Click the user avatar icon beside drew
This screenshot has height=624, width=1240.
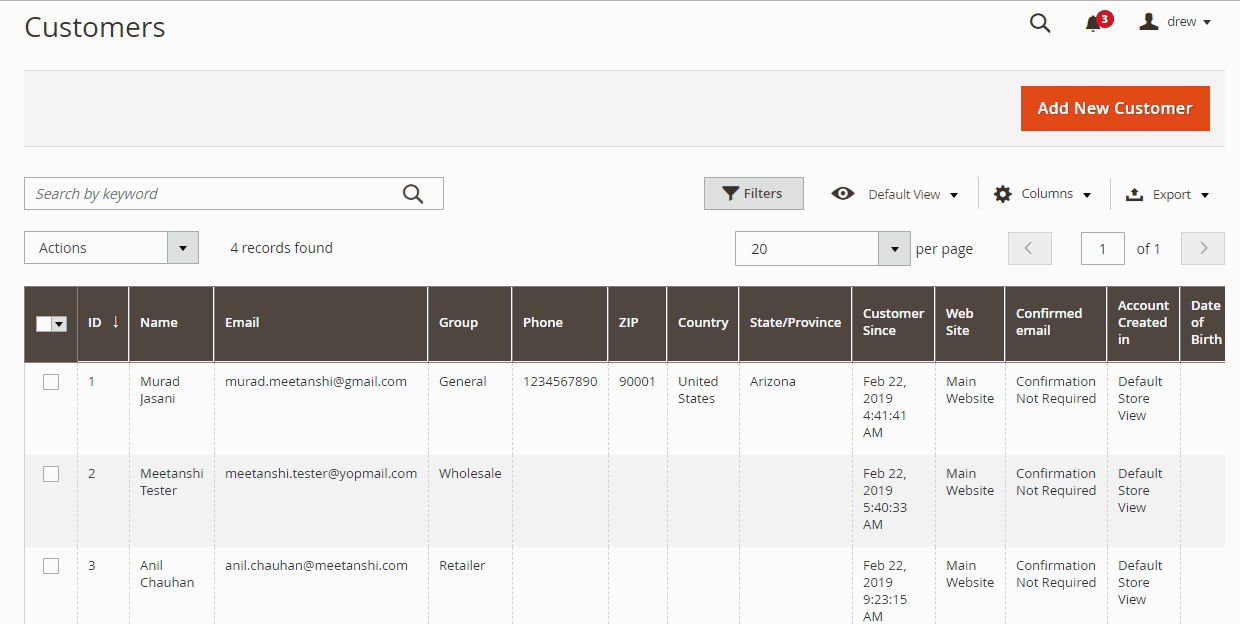pos(1149,21)
